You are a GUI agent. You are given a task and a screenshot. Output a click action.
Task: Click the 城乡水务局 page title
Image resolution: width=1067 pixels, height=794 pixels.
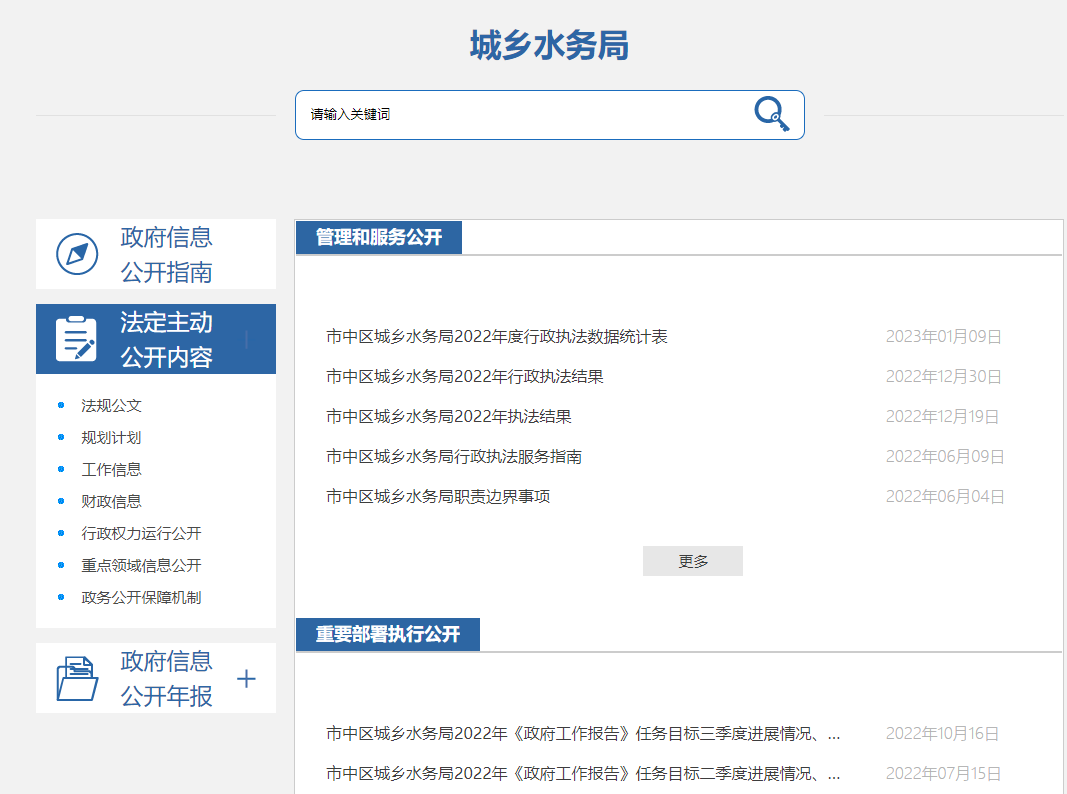(549, 46)
